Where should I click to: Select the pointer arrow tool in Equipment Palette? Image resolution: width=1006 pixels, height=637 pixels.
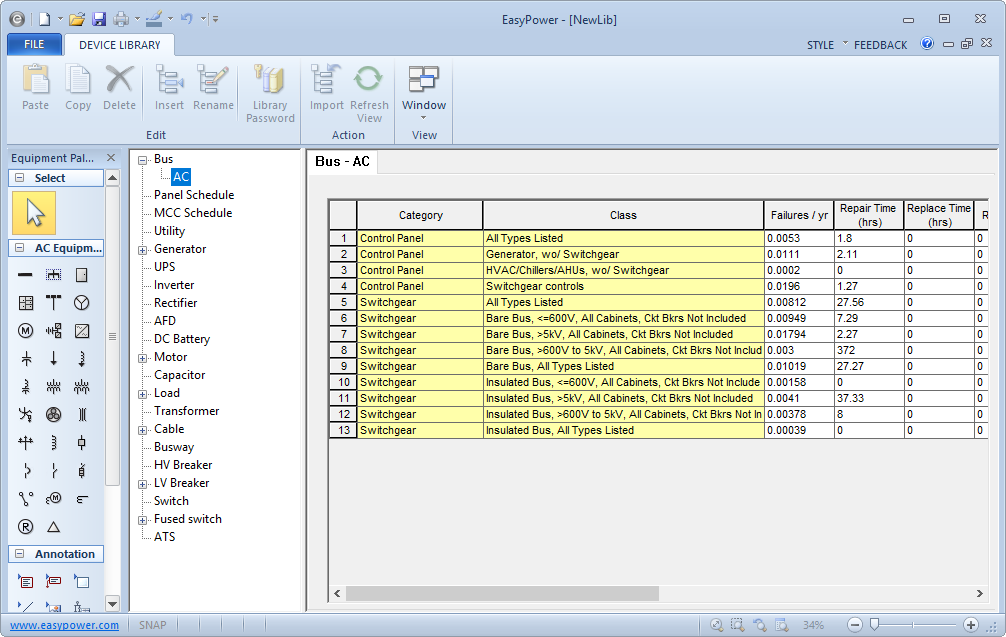(x=34, y=213)
